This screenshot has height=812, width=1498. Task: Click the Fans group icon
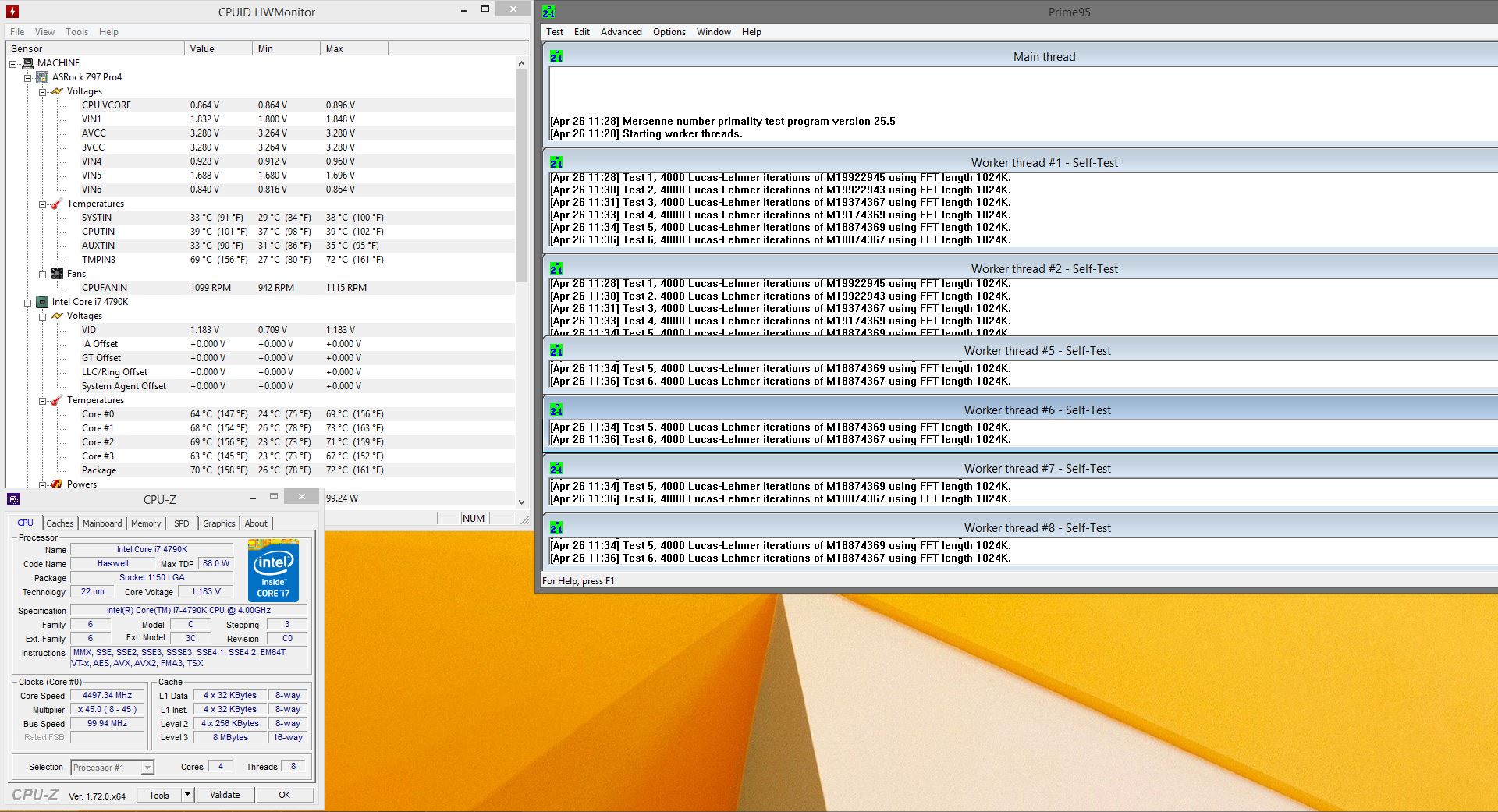[x=57, y=274]
